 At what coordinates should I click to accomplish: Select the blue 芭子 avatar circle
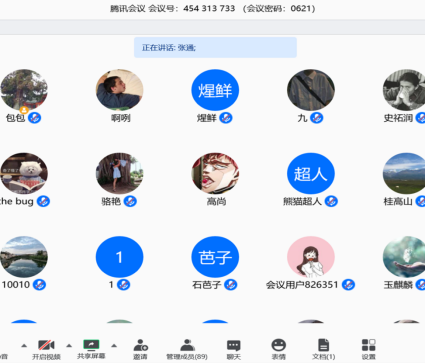click(x=215, y=257)
